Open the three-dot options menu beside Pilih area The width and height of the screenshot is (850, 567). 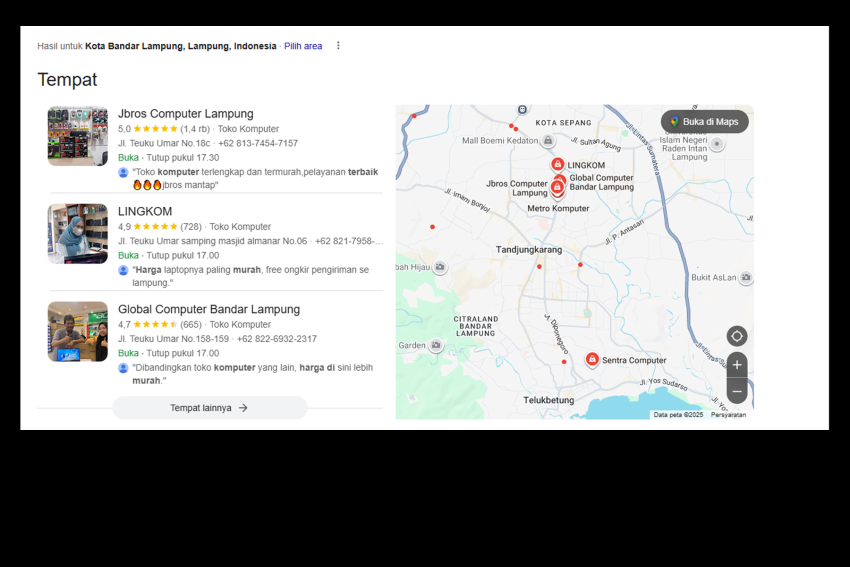click(x=338, y=46)
